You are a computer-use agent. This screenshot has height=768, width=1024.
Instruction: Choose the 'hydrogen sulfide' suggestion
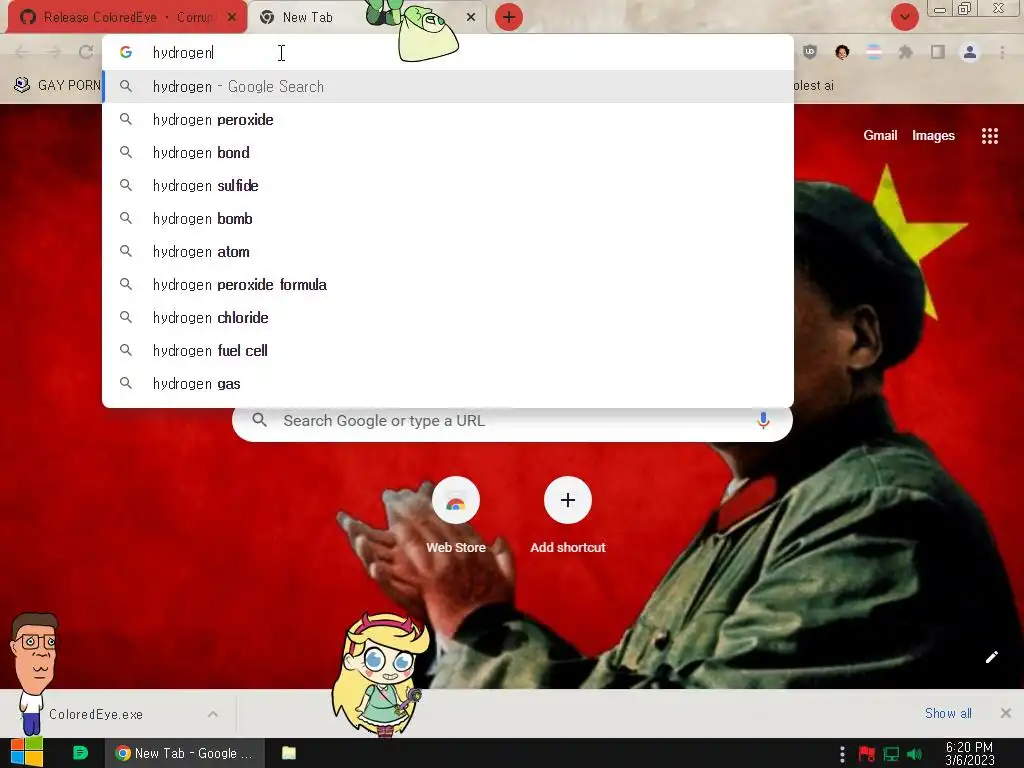coord(448,185)
